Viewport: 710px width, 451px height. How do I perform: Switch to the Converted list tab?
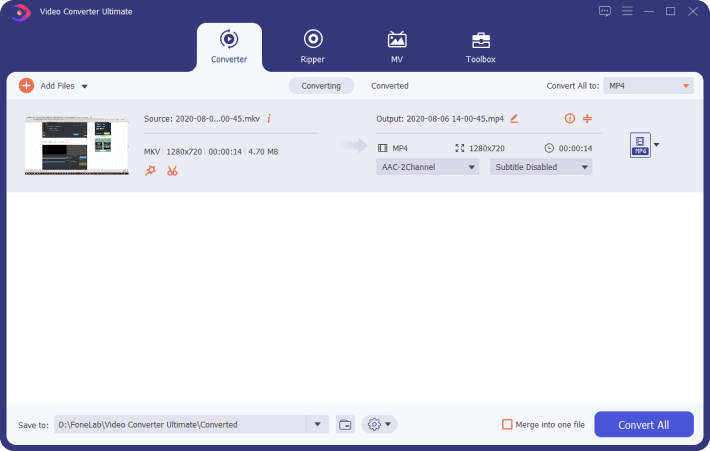[389, 86]
